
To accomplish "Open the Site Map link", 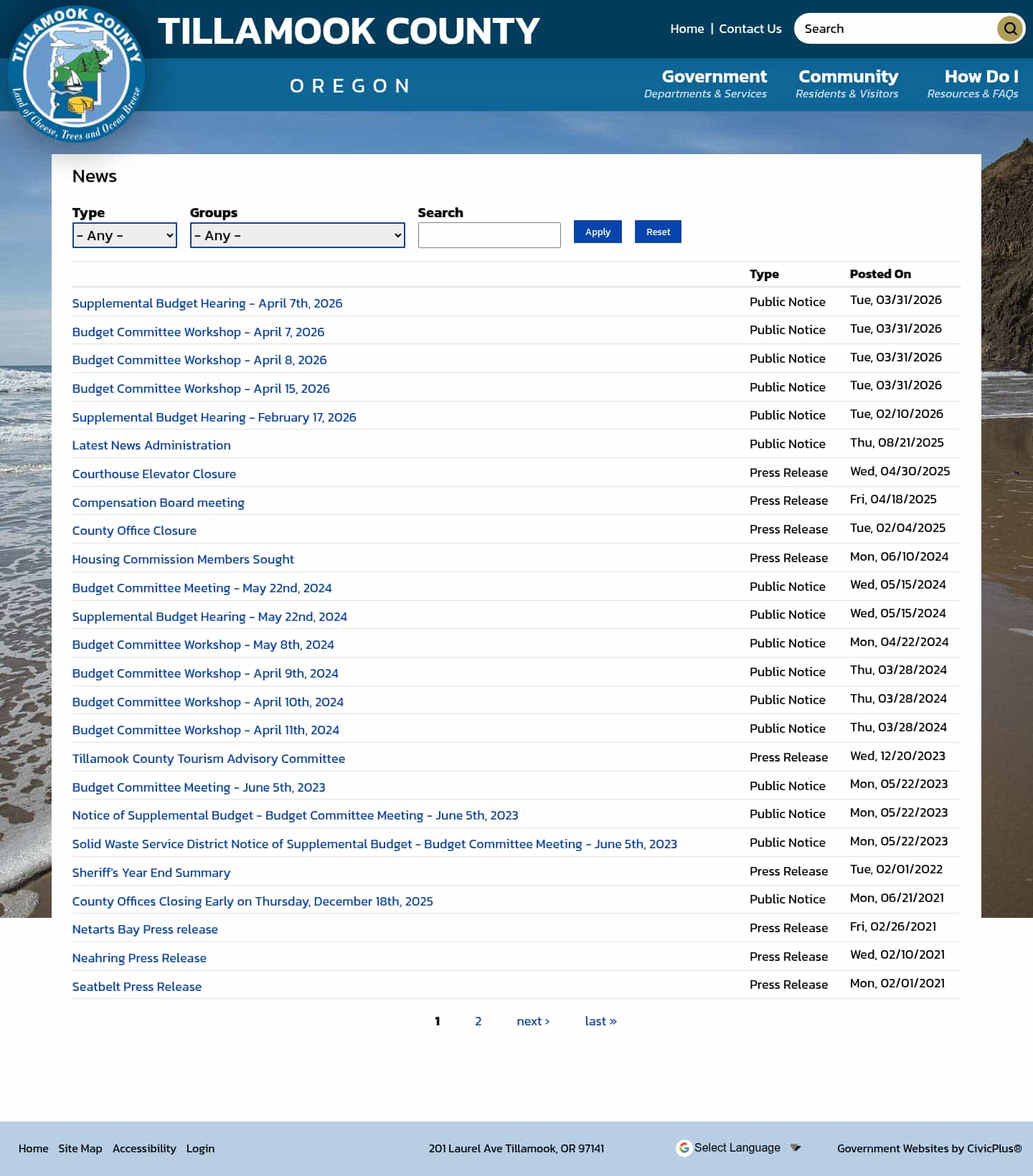I will point(80,1148).
